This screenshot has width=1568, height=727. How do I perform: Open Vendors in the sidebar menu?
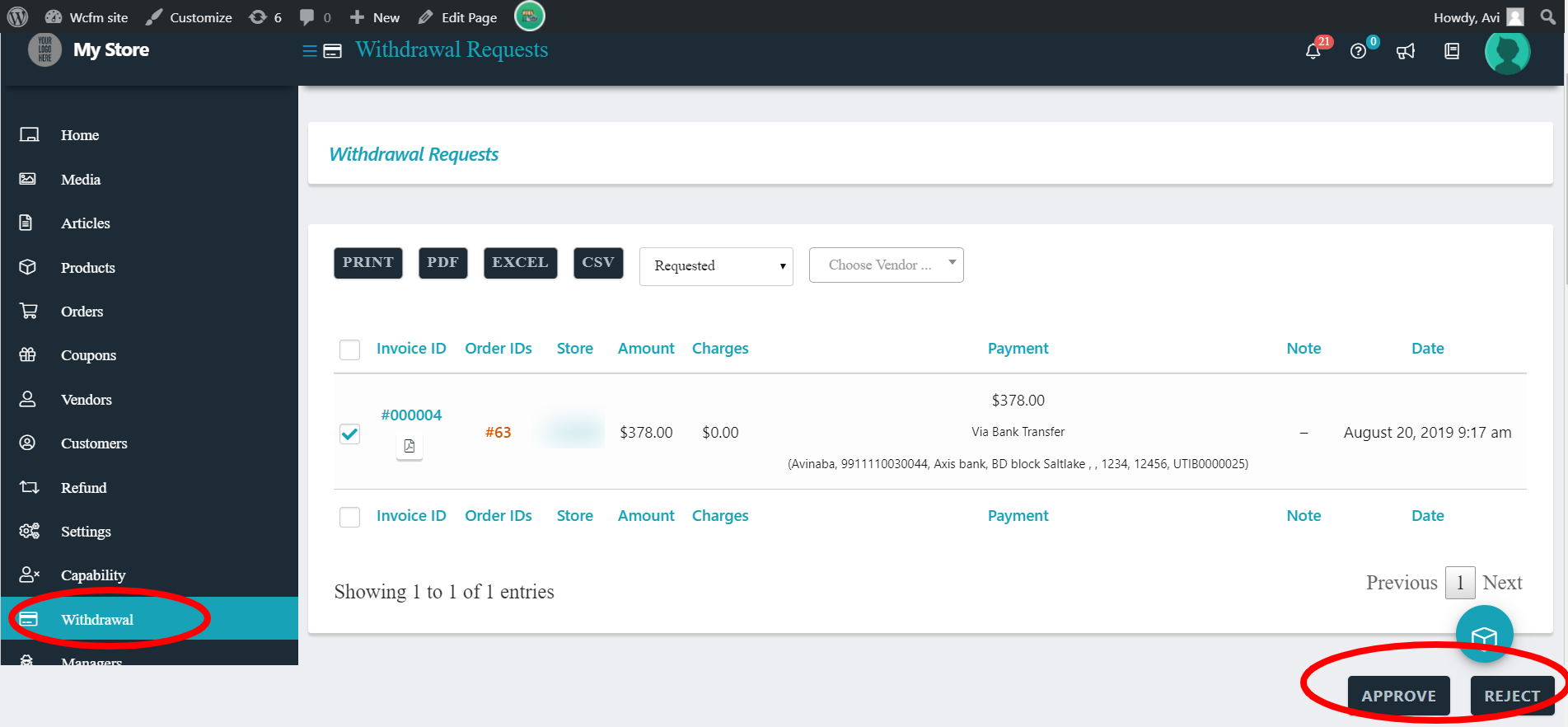(x=86, y=400)
